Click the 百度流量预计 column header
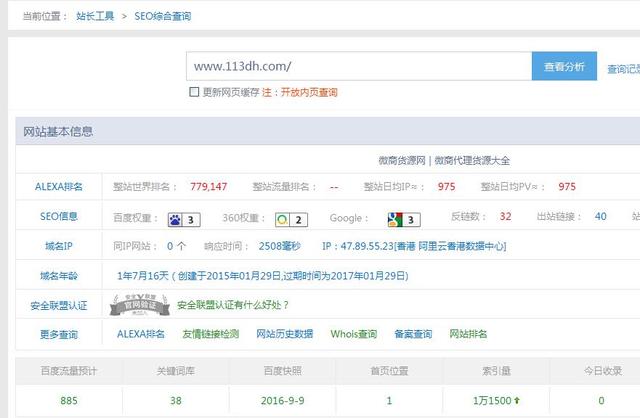Screen dimensions: 640x418 click(69, 371)
